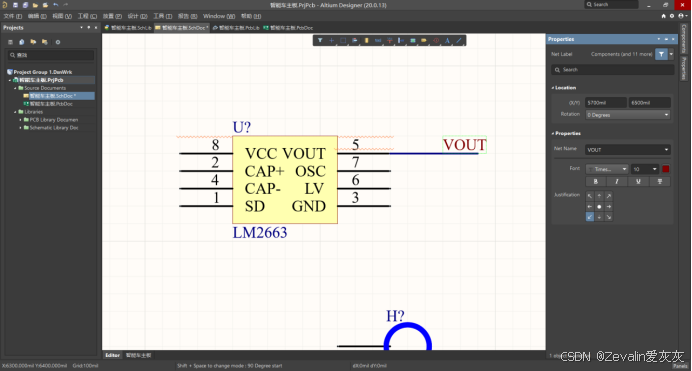
Task: Switch to the SchLib document tab
Action: tap(128, 27)
